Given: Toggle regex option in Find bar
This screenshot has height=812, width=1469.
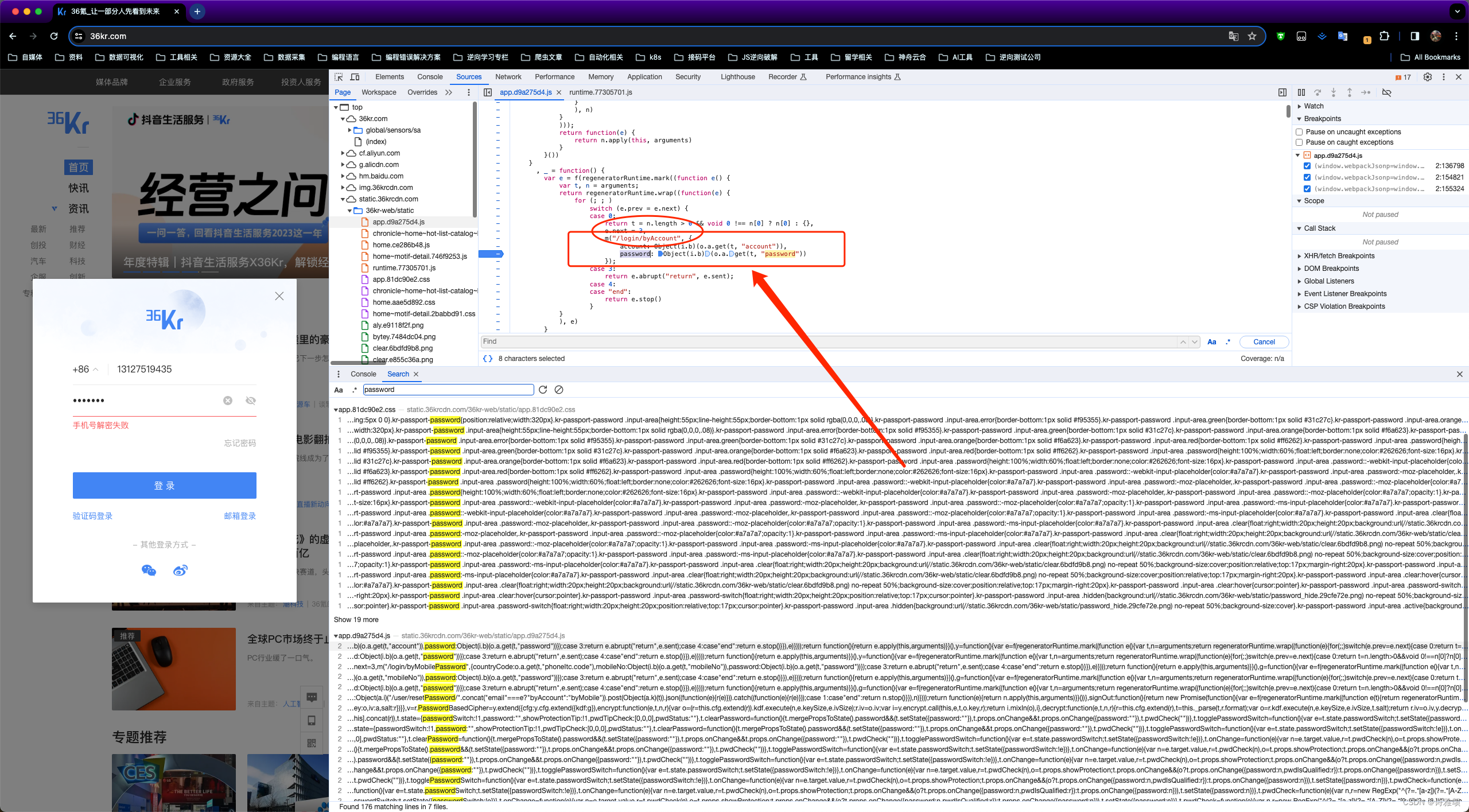Looking at the screenshot, I should tap(1228, 342).
